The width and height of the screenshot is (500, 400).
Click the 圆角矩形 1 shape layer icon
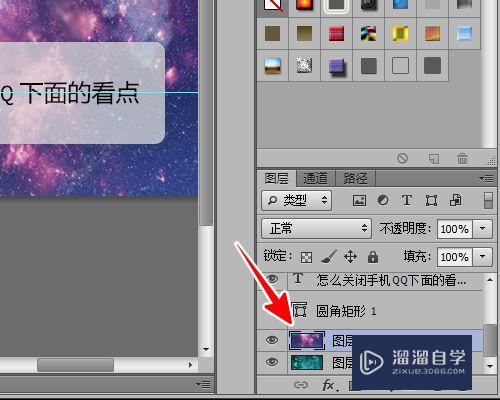pos(300,311)
